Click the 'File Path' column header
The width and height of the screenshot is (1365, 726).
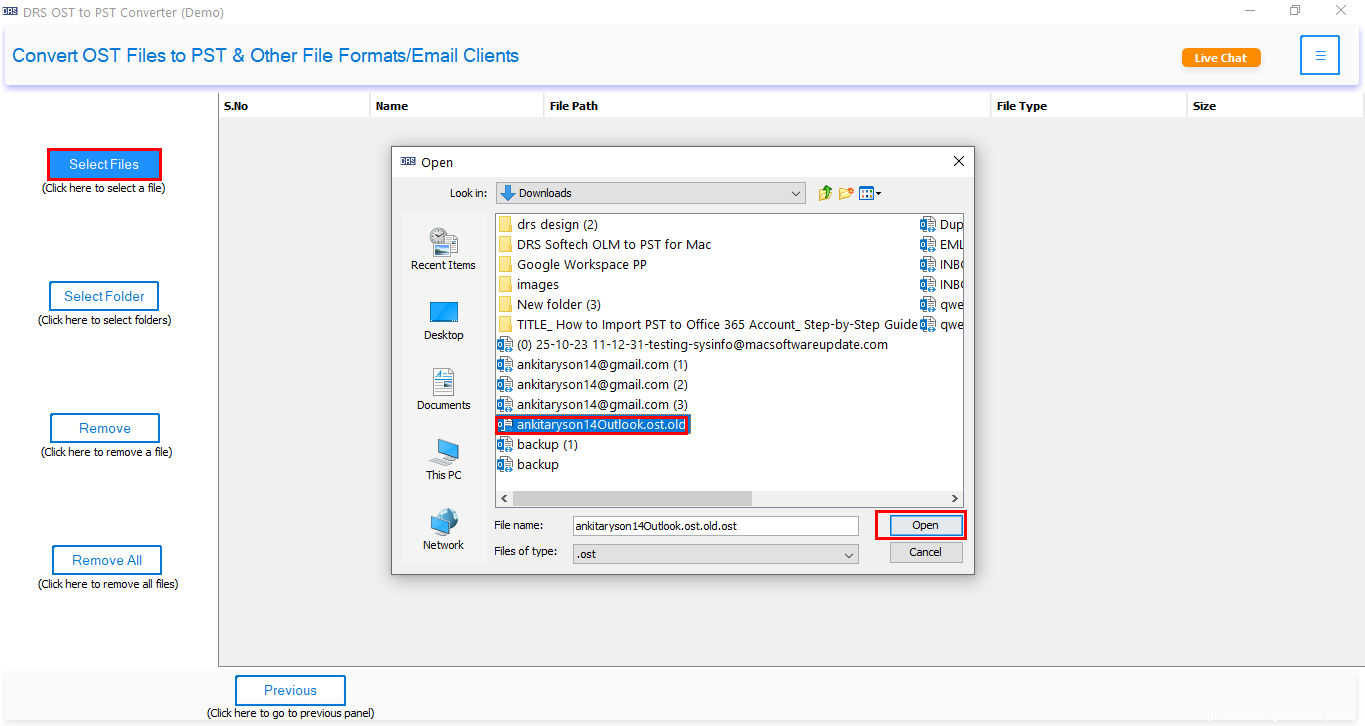pos(767,105)
